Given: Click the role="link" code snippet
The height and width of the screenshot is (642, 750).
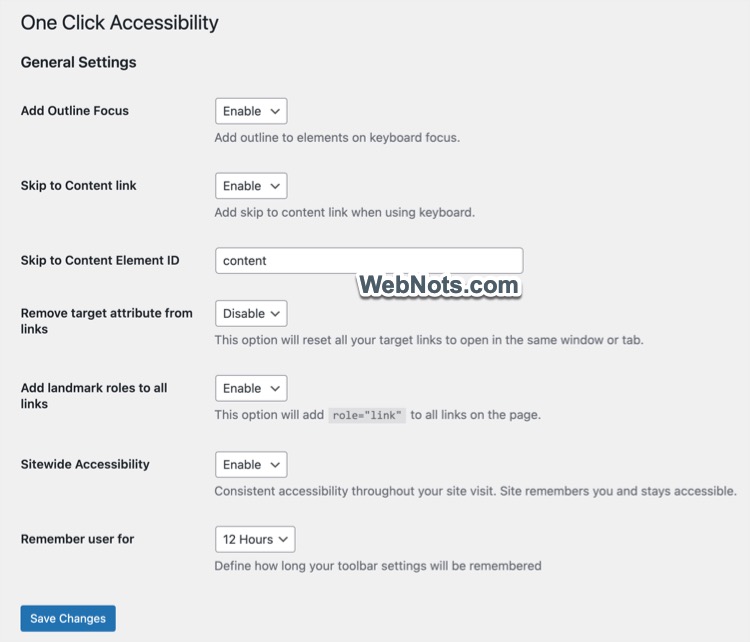Looking at the screenshot, I should (x=367, y=415).
